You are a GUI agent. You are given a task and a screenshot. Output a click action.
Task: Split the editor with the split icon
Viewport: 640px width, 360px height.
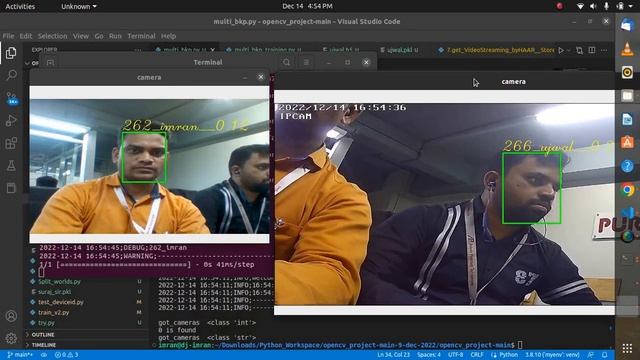coord(592,50)
